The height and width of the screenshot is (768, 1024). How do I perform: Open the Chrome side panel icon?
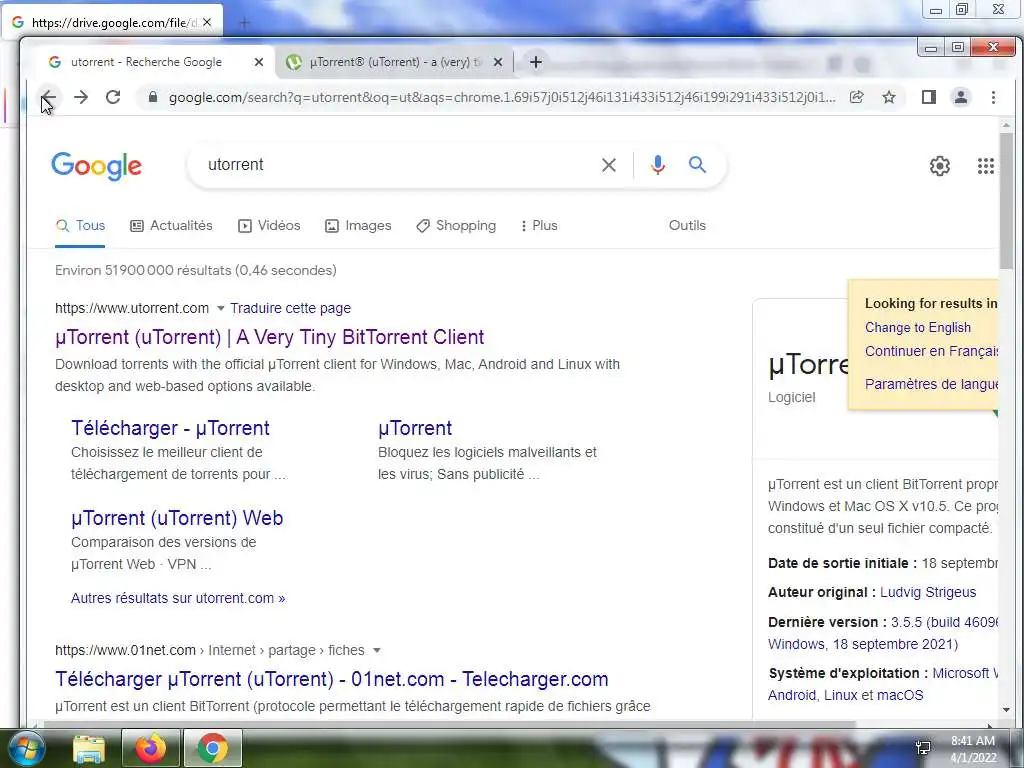click(x=929, y=97)
